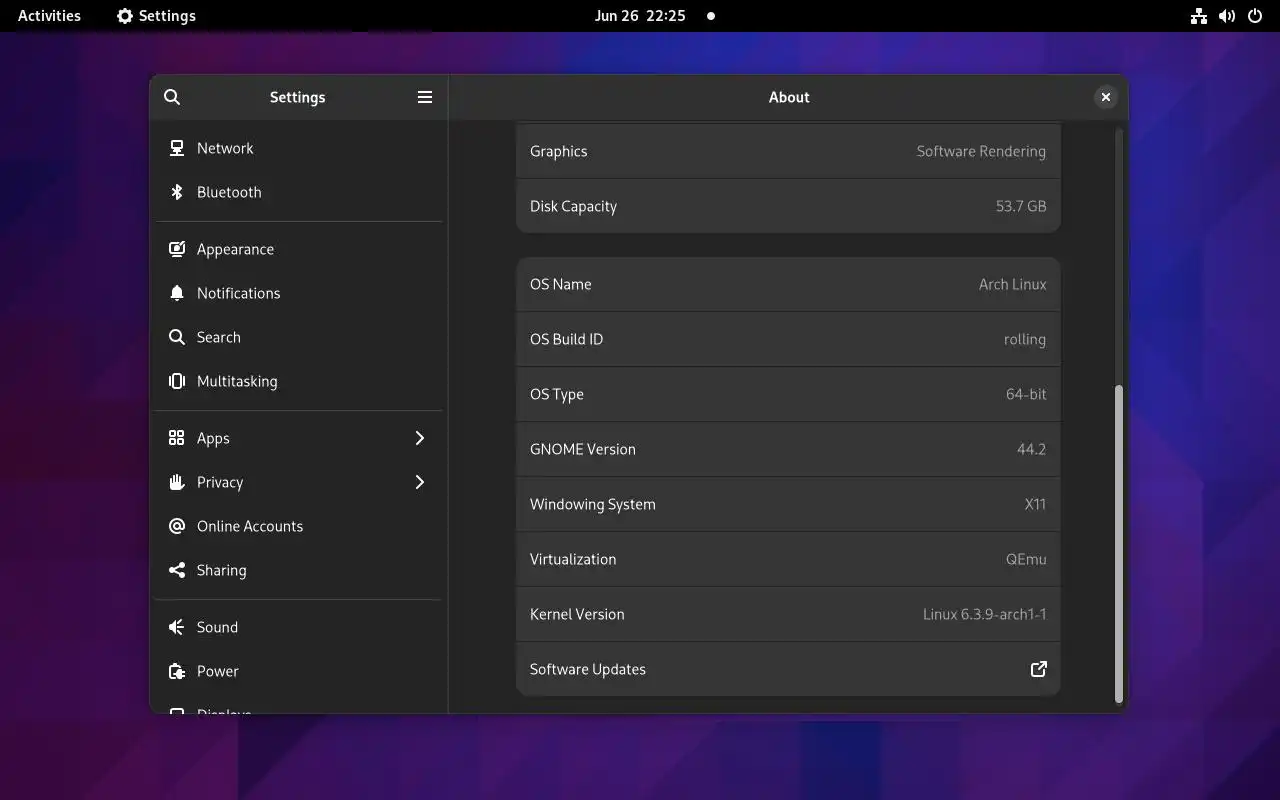Select Bluetooth label in the sidebar

click(x=229, y=192)
